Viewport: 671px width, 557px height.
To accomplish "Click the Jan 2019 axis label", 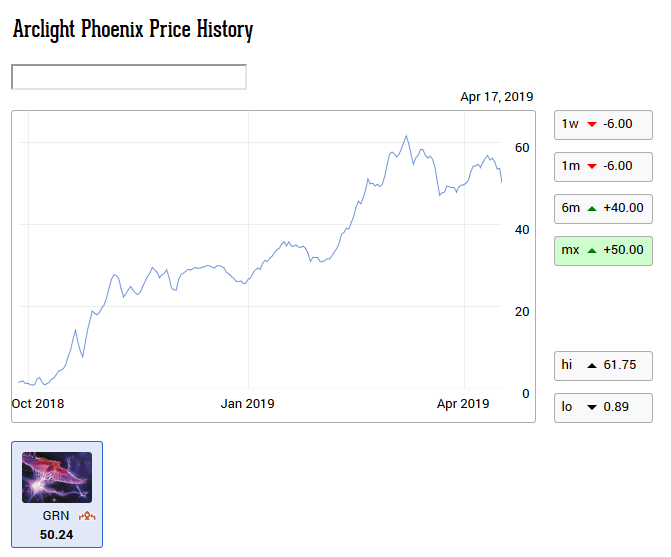I will (247, 404).
